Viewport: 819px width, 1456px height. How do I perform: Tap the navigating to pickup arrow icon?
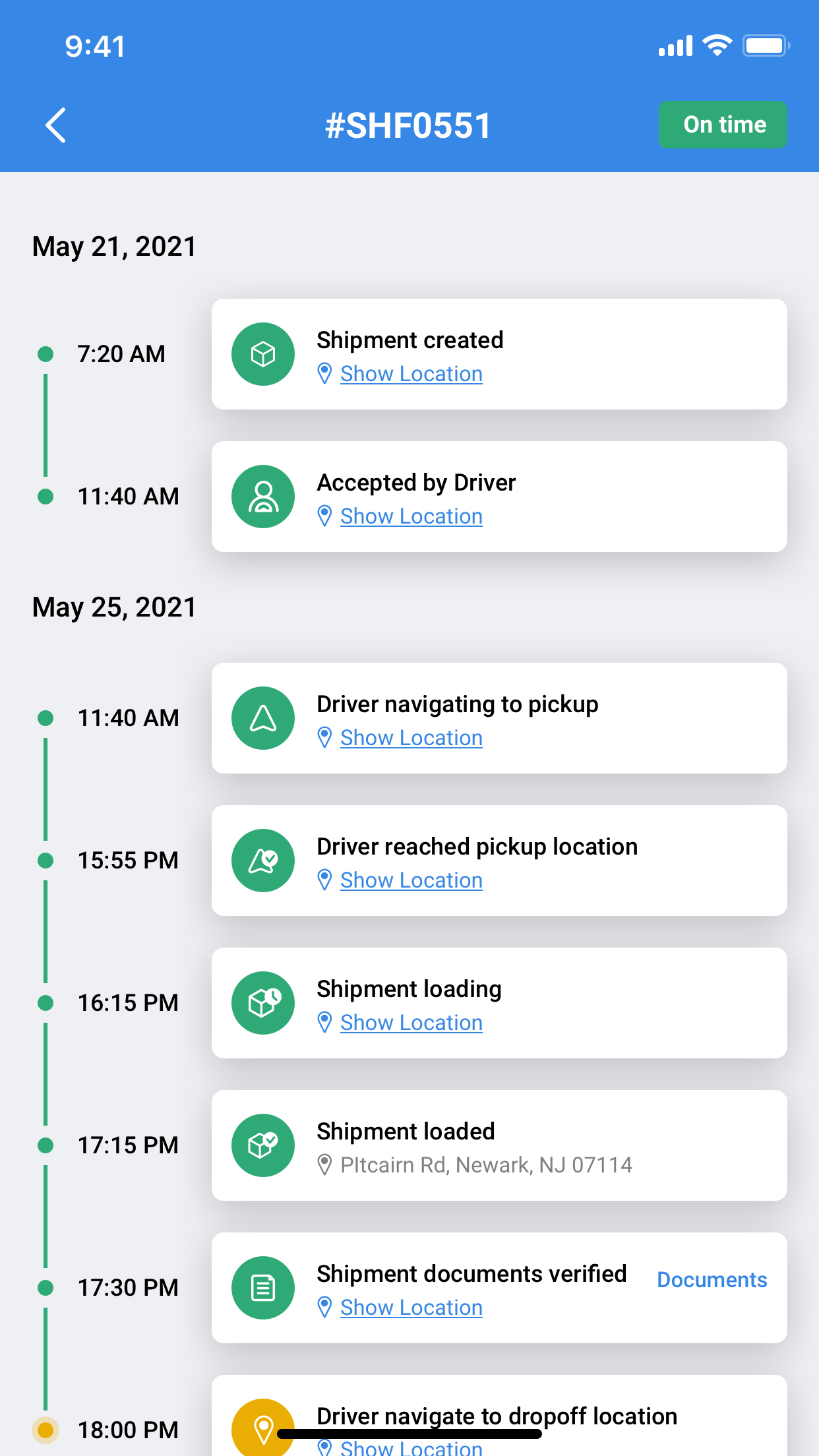[x=263, y=718]
